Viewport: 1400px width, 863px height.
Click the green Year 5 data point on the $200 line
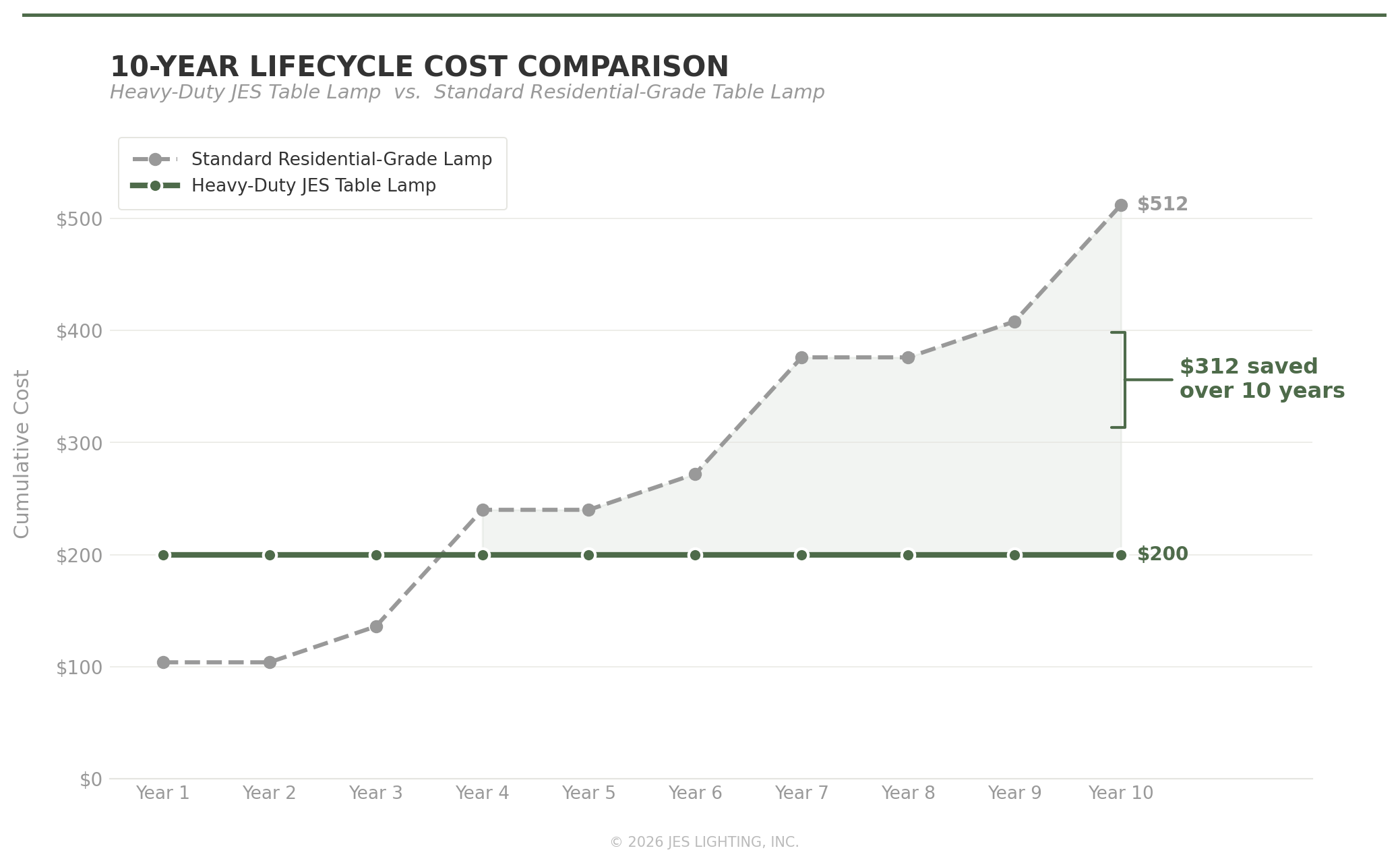tap(588, 554)
